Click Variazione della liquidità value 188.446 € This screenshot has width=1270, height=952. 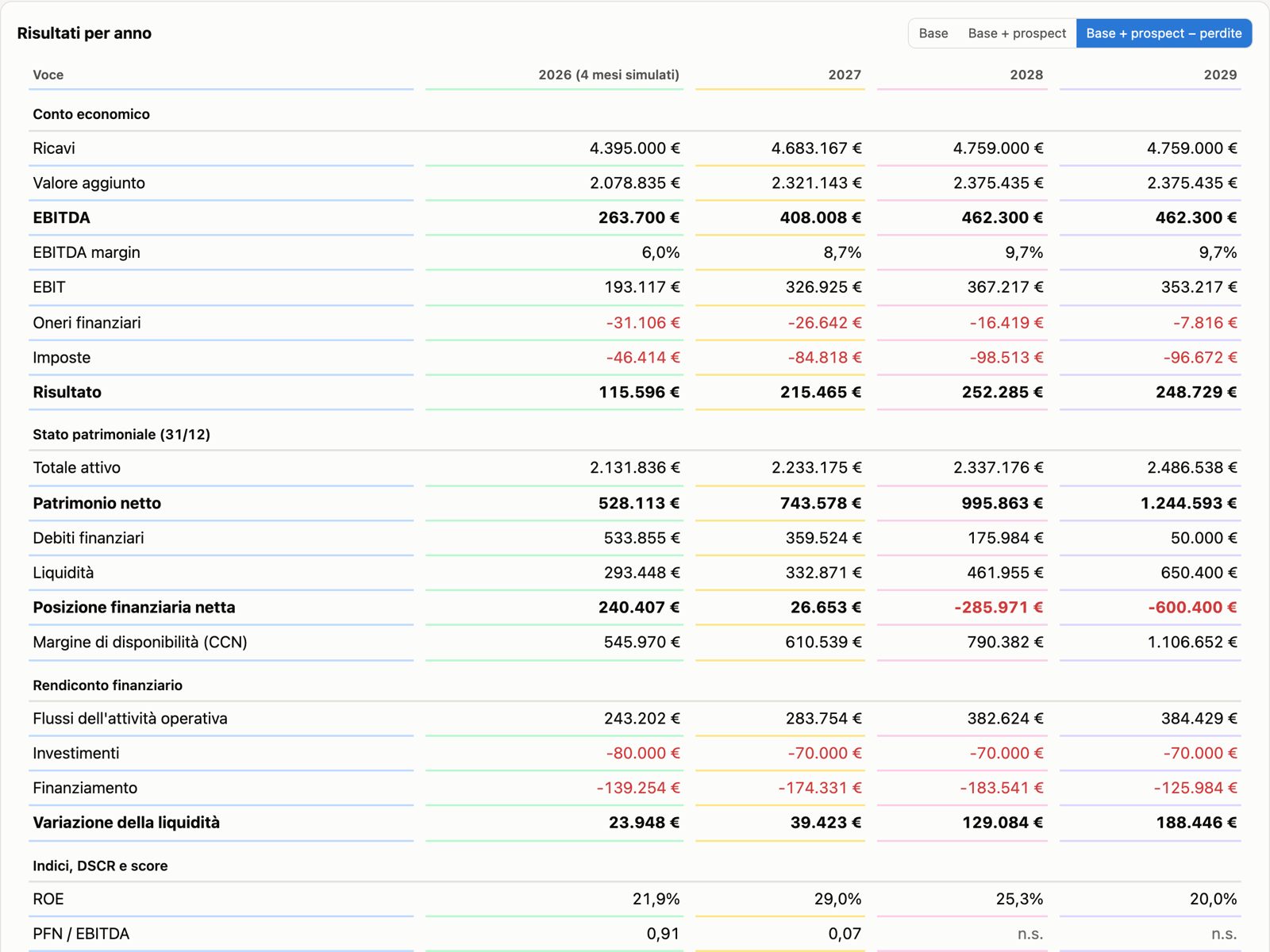pos(1196,823)
